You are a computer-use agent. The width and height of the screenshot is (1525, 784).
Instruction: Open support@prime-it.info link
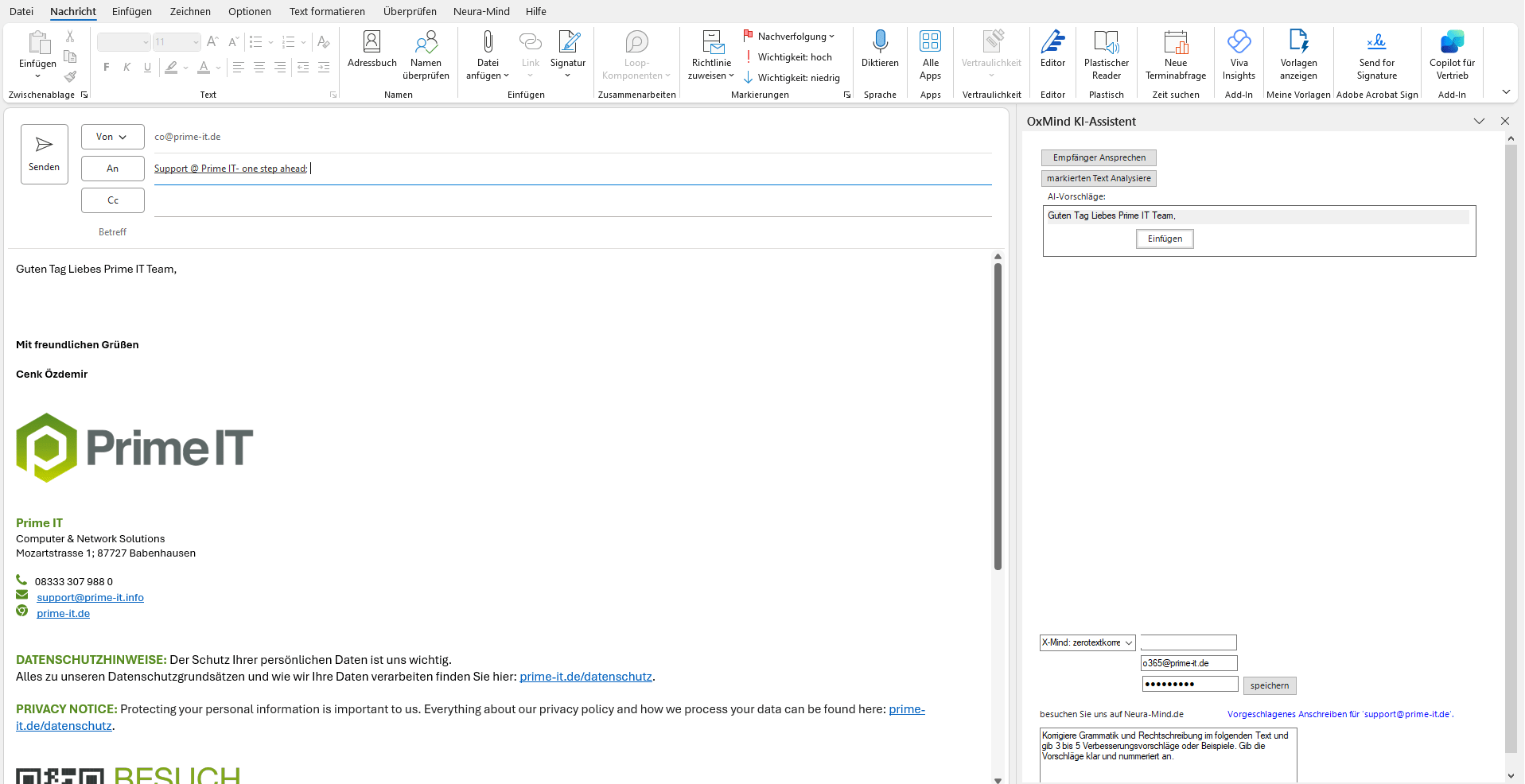click(x=90, y=597)
